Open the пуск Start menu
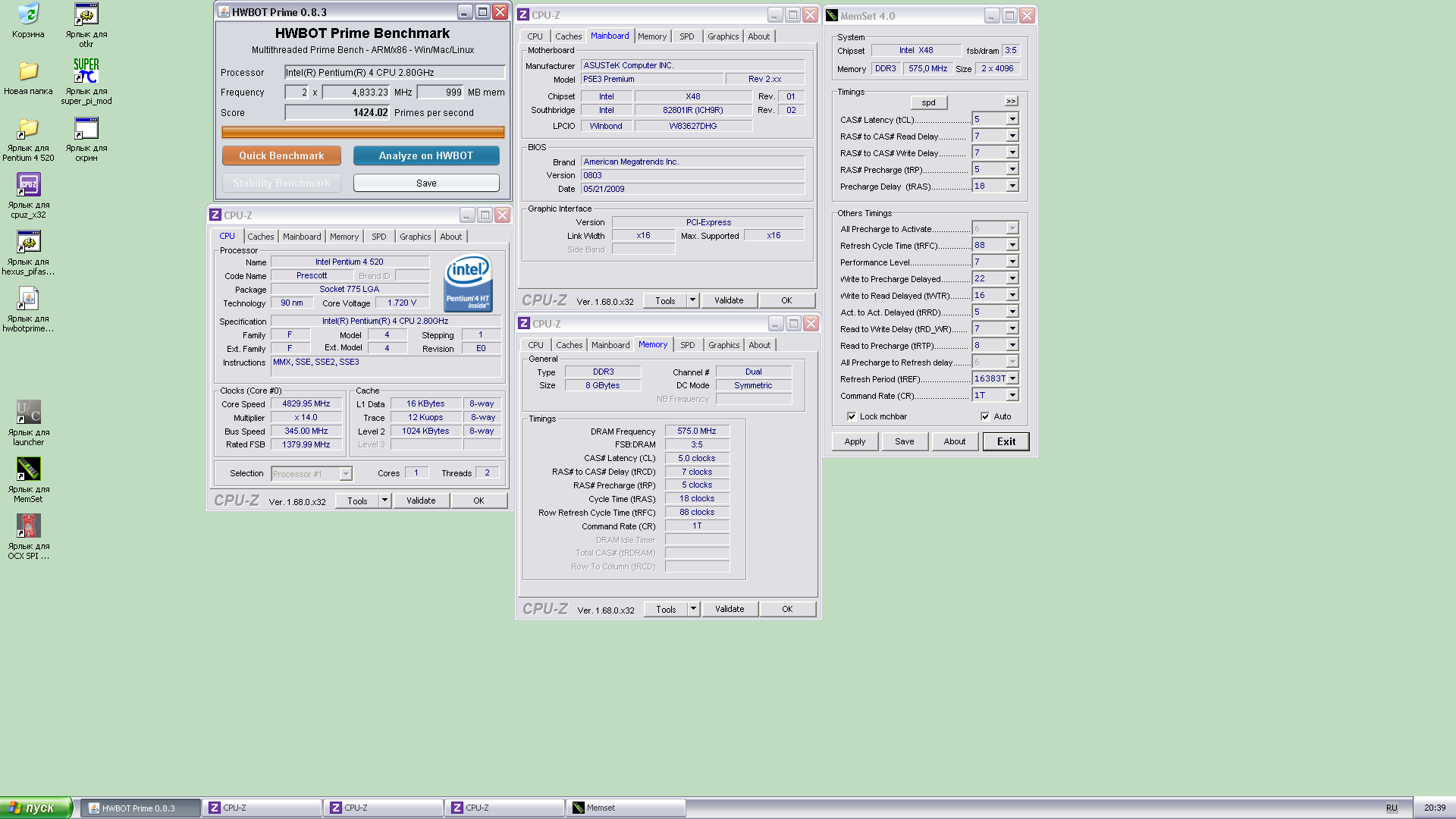The width and height of the screenshot is (1456, 819). coord(36,808)
